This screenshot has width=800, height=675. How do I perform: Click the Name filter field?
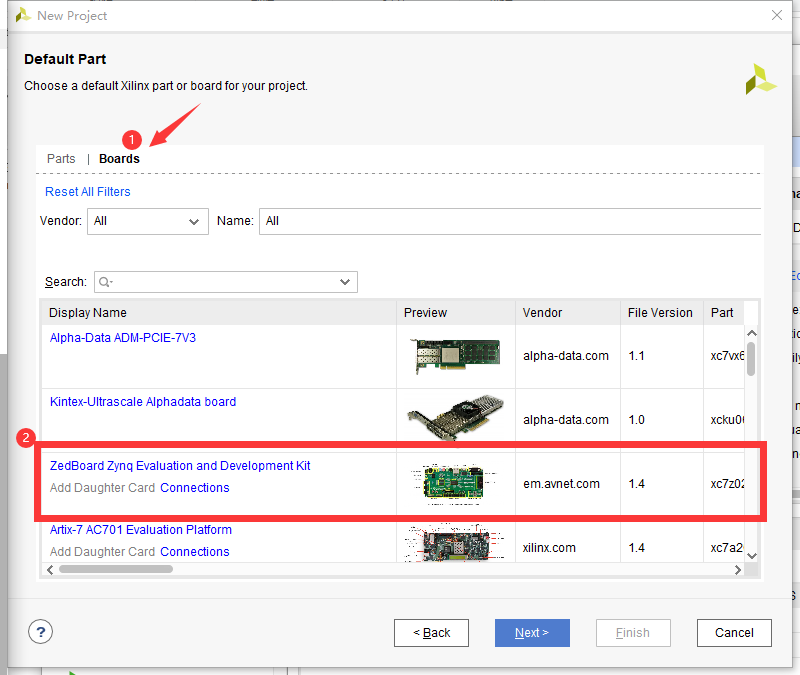(510, 221)
